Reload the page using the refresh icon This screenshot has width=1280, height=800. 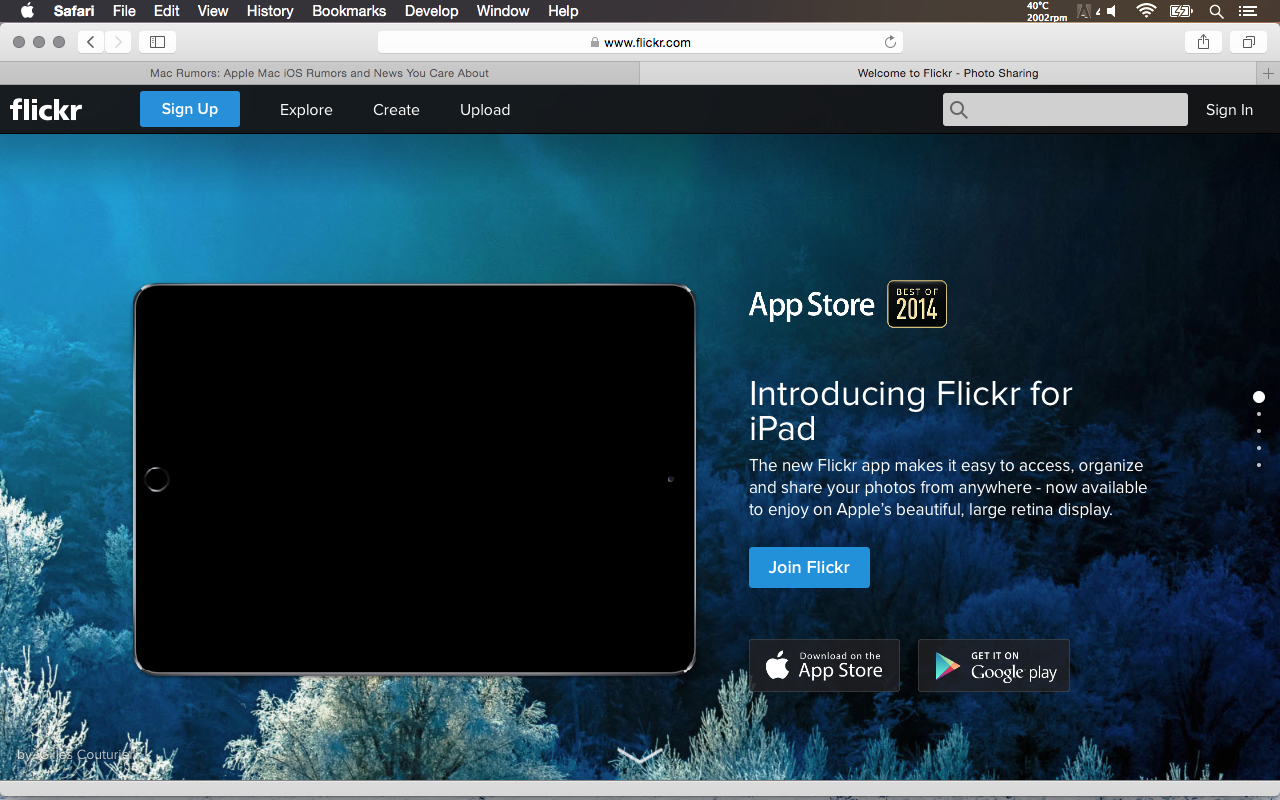[x=890, y=42]
